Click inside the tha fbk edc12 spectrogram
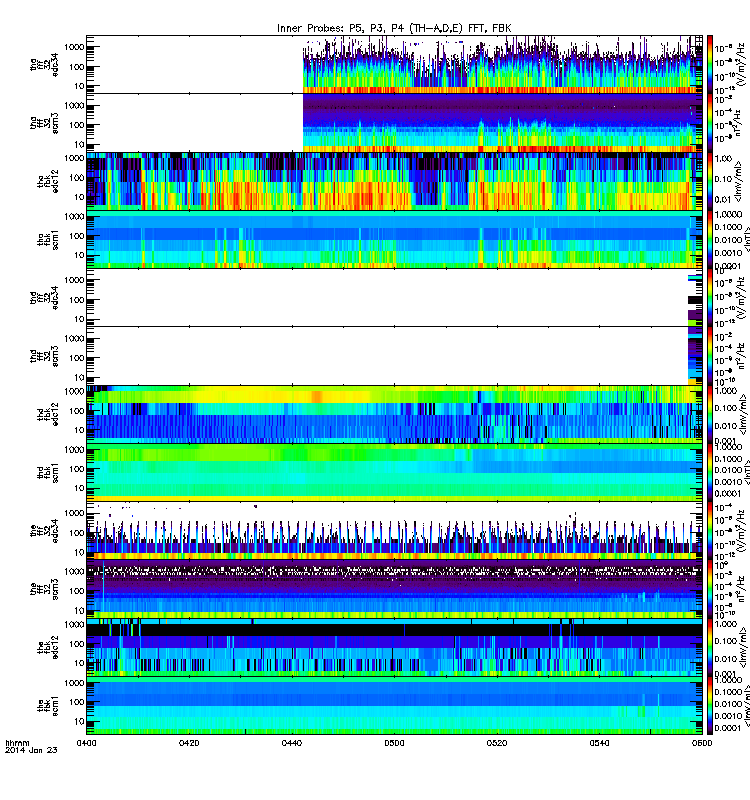The image size is (750, 800). [394, 181]
